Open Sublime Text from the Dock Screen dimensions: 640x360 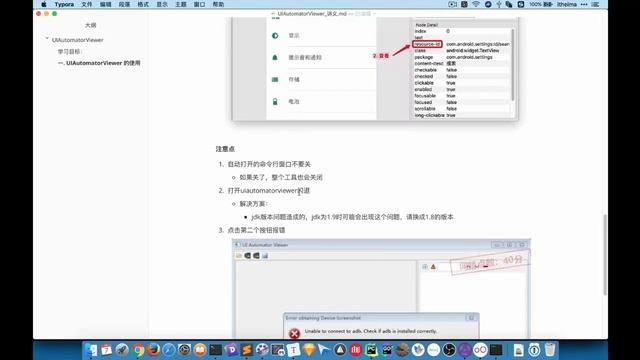click(x=247, y=350)
